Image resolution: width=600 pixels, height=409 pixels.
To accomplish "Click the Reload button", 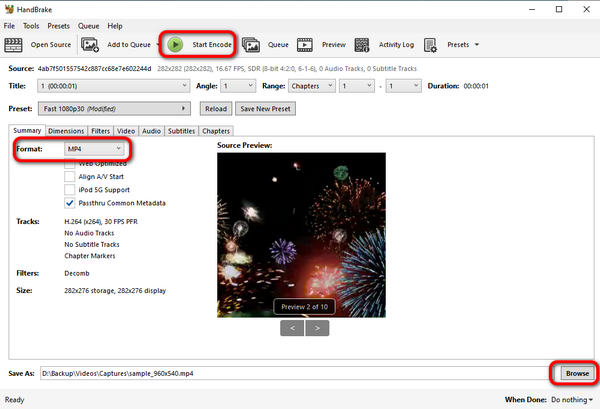I will click(216, 109).
